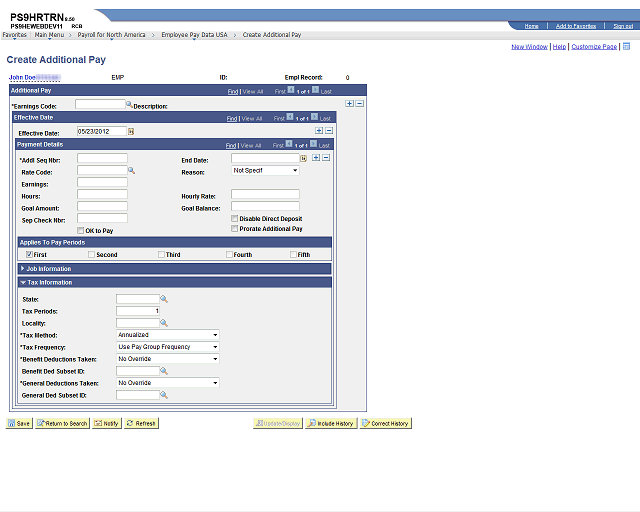Collapse the Tax Information section
640x512 pixels.
[23, 283]
